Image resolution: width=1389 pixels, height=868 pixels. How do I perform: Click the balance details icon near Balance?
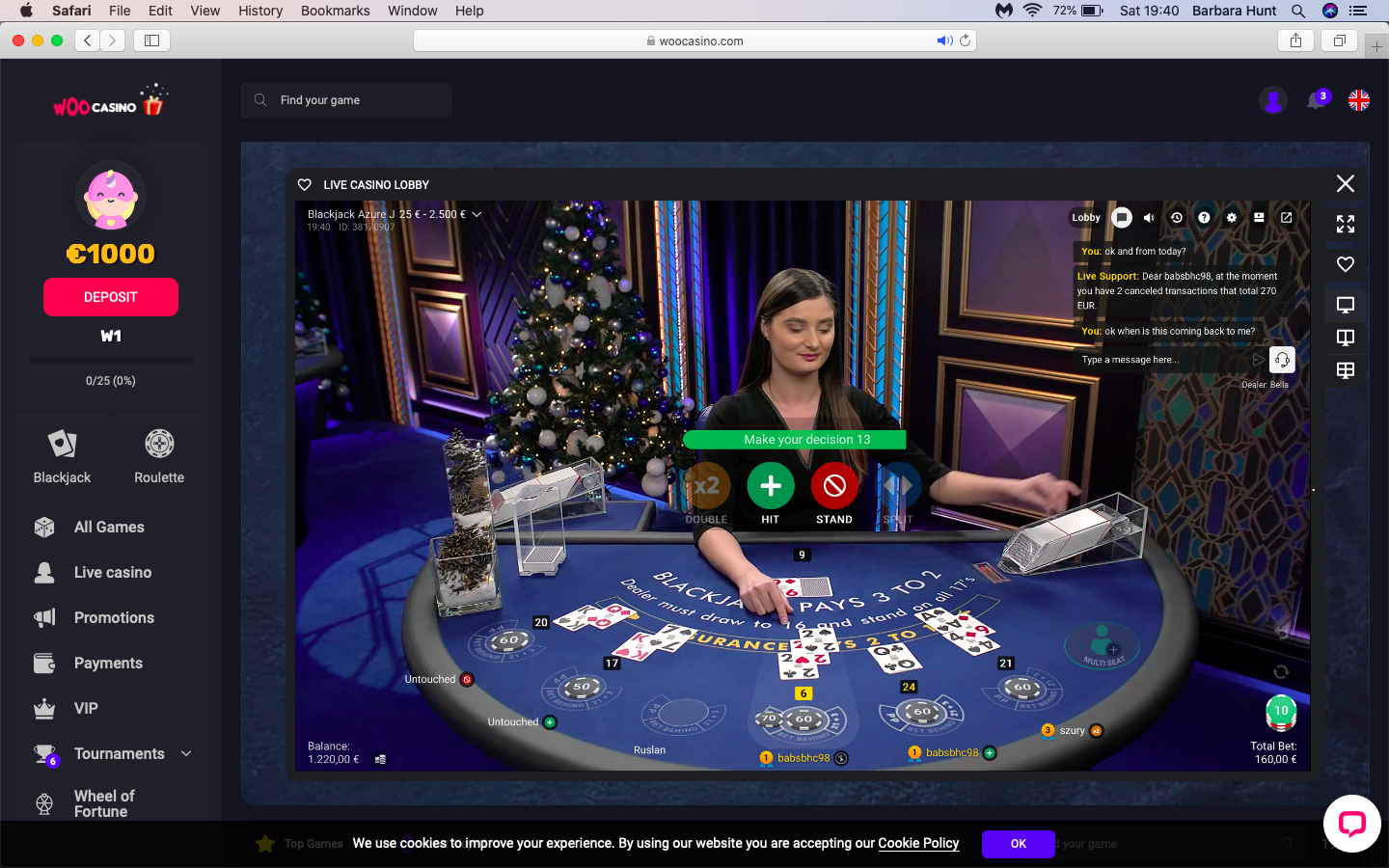tap(380, 760)
